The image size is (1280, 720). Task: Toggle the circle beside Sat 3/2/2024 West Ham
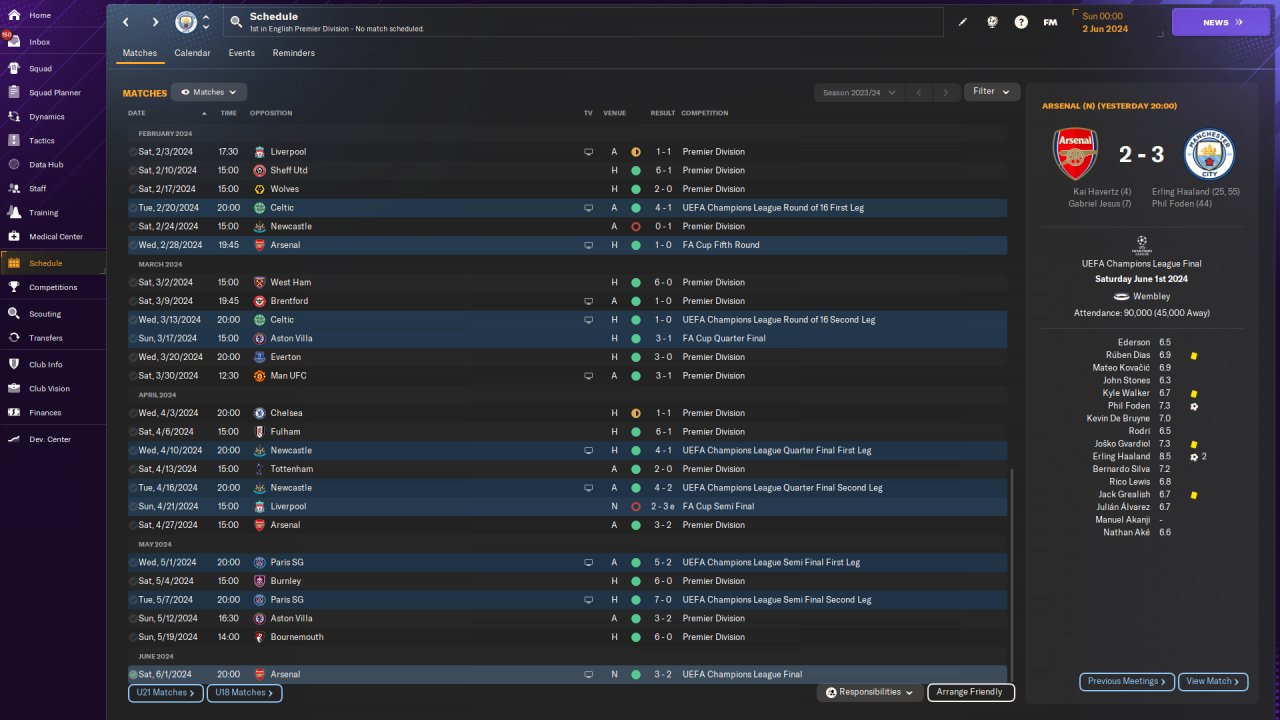[133, 283]
